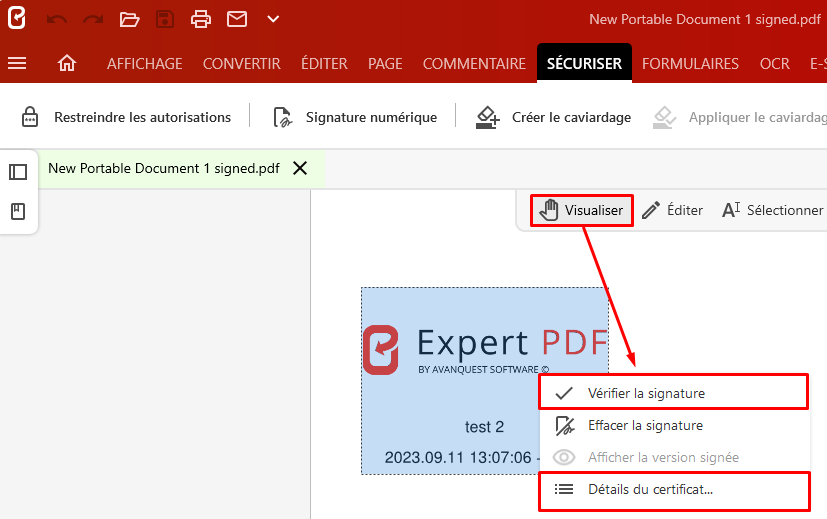Choose Signature numérique tool
This screenshot has height=519, width=827.
(x=355, y=117)
